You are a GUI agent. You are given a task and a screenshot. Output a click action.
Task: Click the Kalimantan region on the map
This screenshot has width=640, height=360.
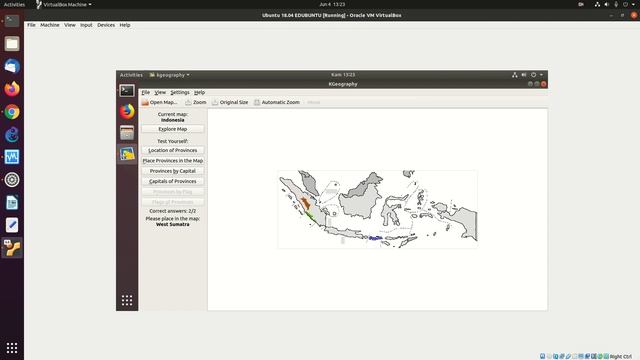pyautogui.click(x=360, y=203)
